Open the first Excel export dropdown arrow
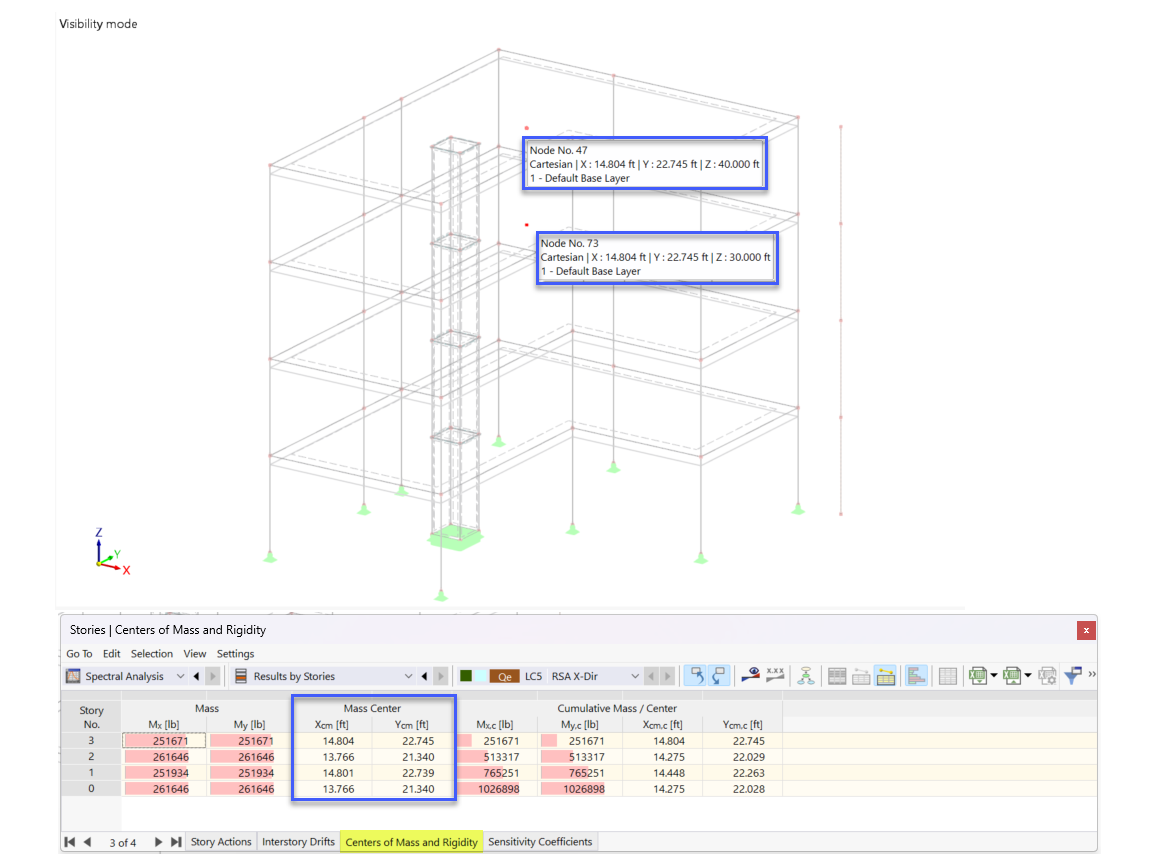1152x864 pixels. (993, 675)
